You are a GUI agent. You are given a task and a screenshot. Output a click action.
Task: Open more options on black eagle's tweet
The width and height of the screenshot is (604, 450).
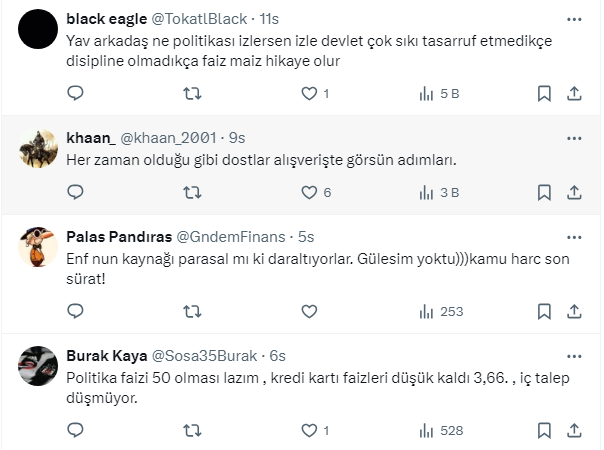(x=575, y=19)
